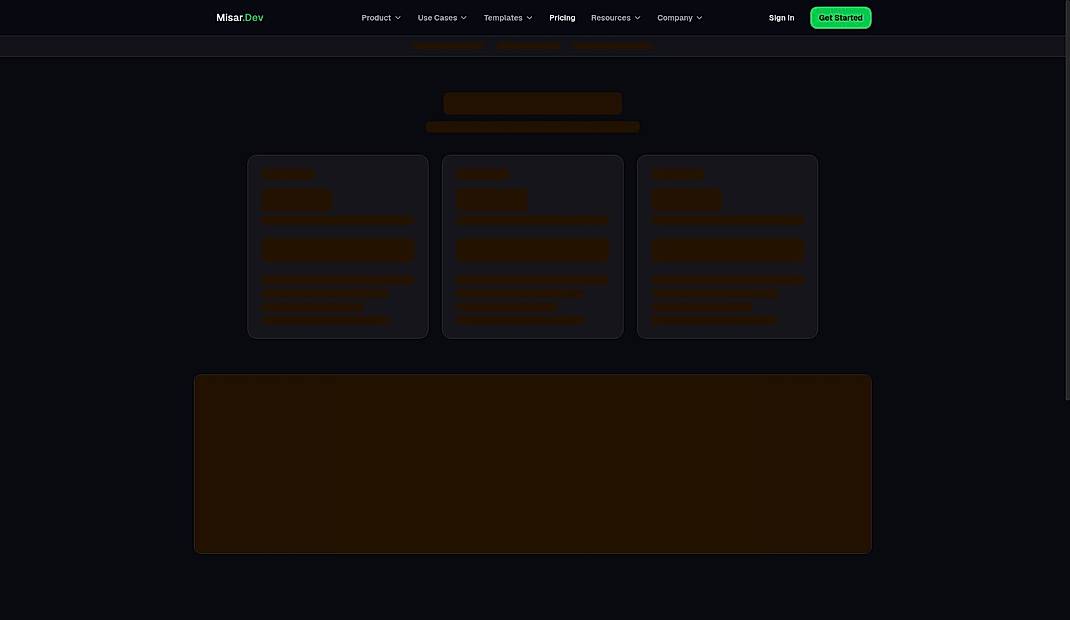Go to Misar.Dev home via logo
The height and width of the screenshot is (620, 1070).
click(x=240, y=18)
